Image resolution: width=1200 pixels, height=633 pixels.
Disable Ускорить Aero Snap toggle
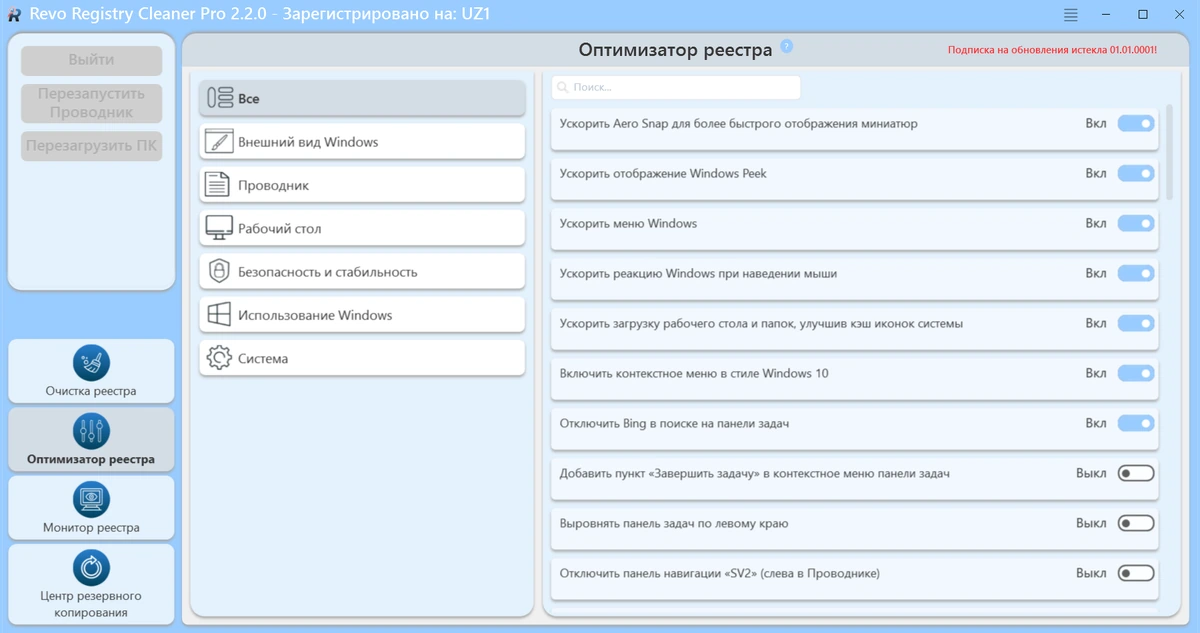(1136, 123)
